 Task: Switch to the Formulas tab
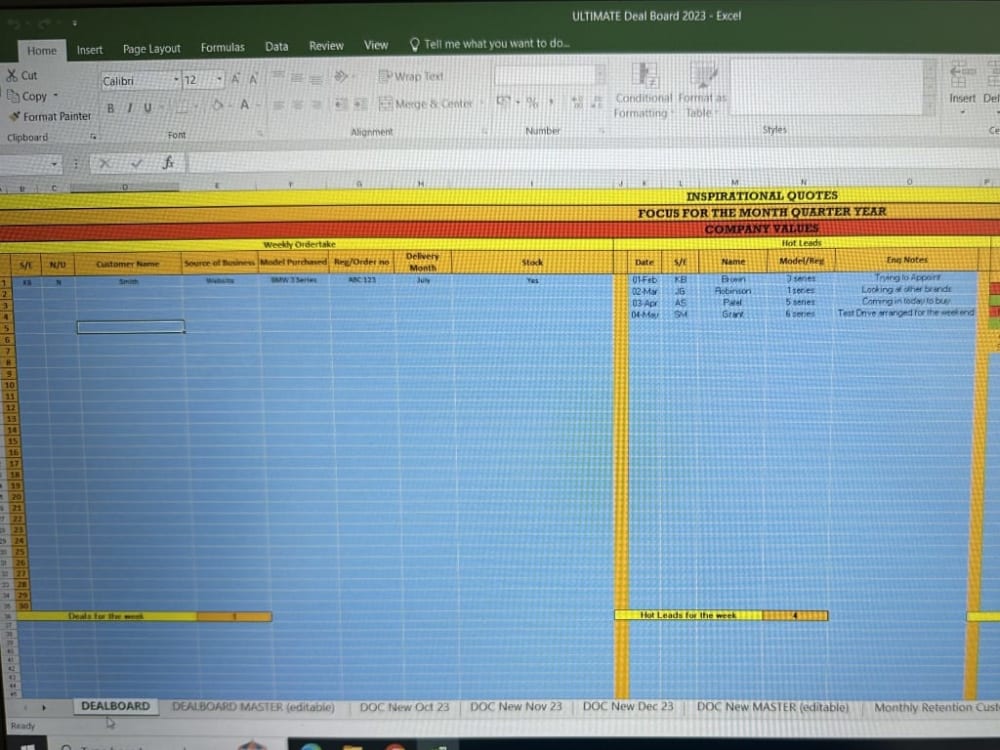pos(223,47)
